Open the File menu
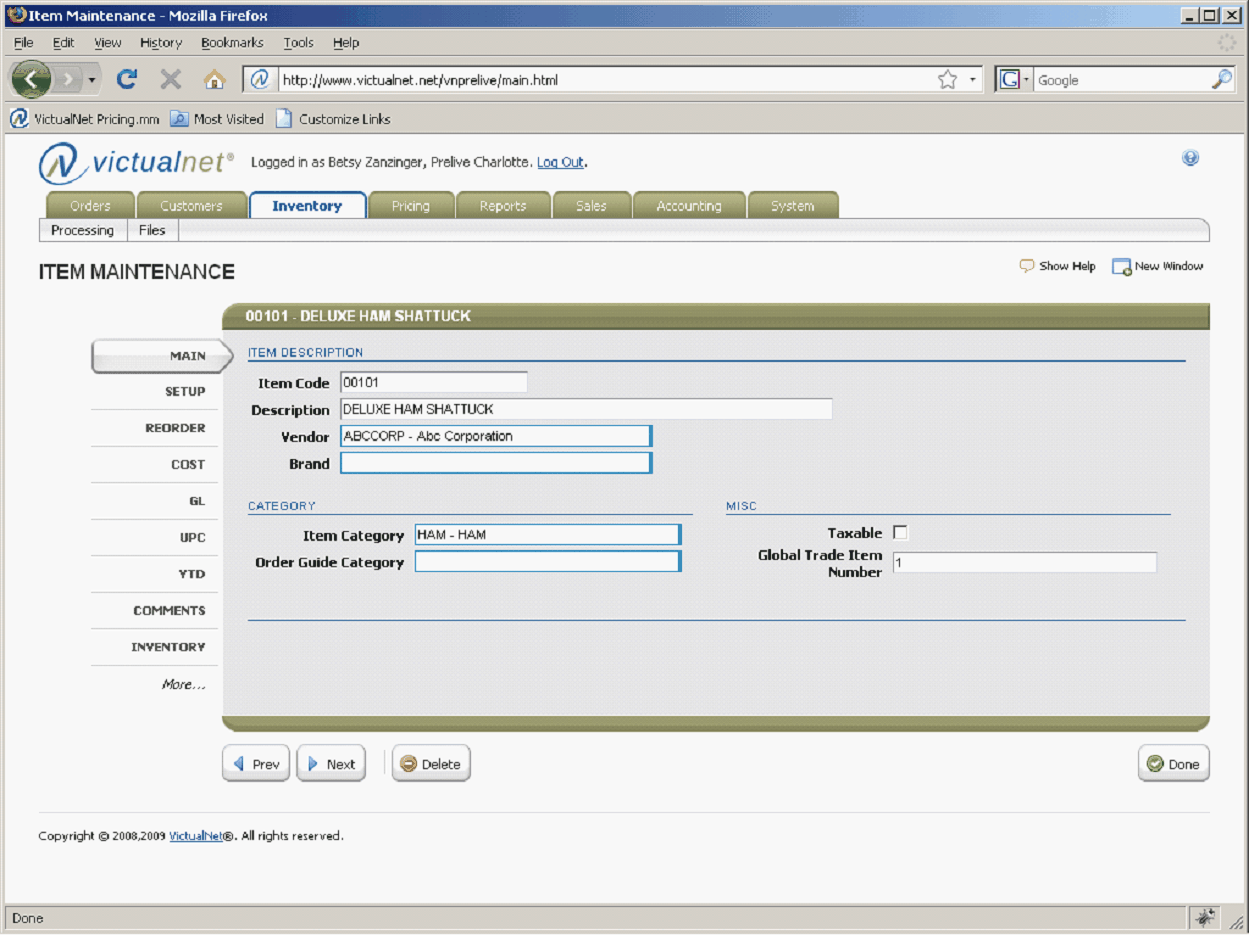 pos(24,43)
